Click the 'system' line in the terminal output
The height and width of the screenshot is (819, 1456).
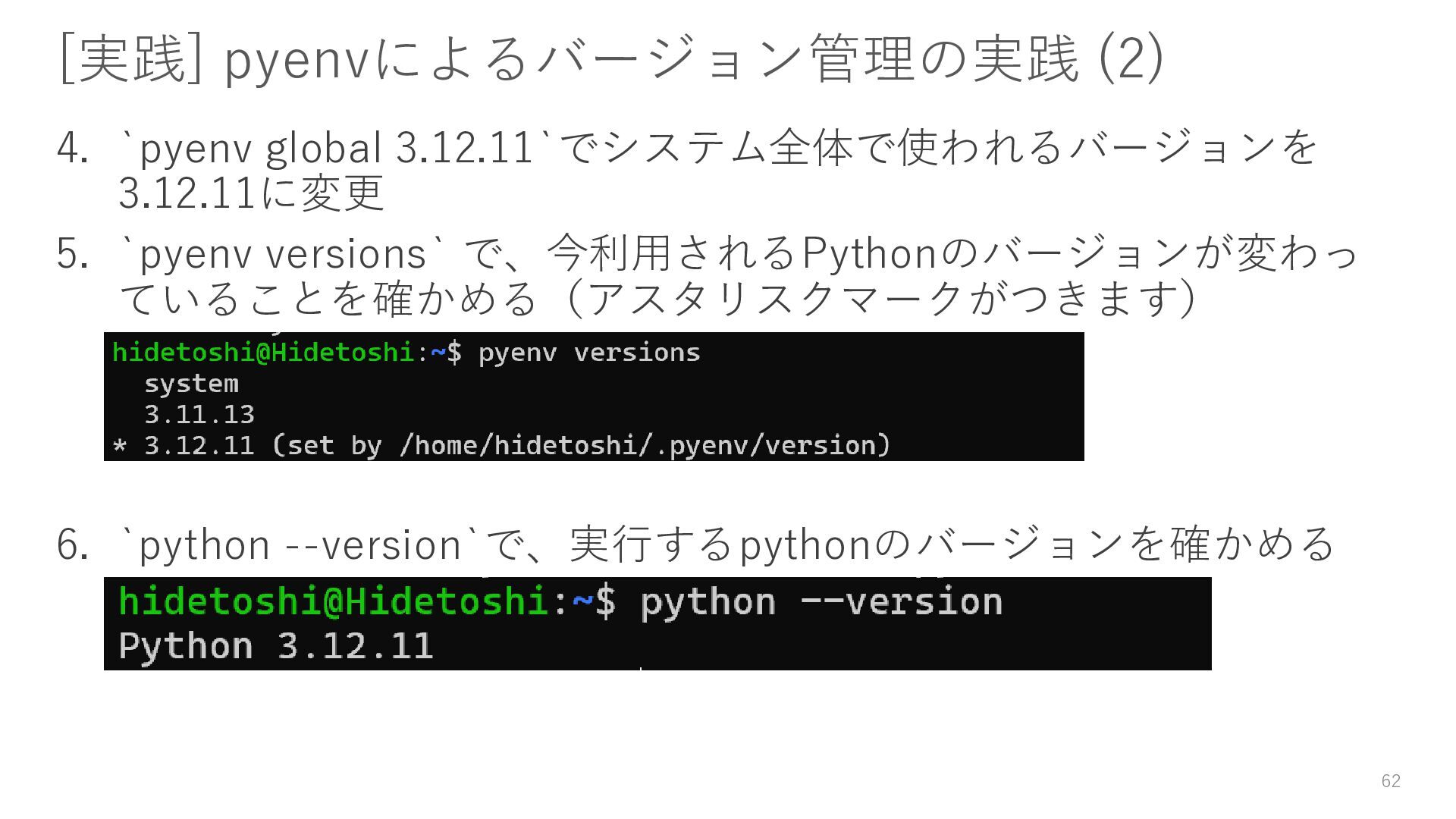191,384
